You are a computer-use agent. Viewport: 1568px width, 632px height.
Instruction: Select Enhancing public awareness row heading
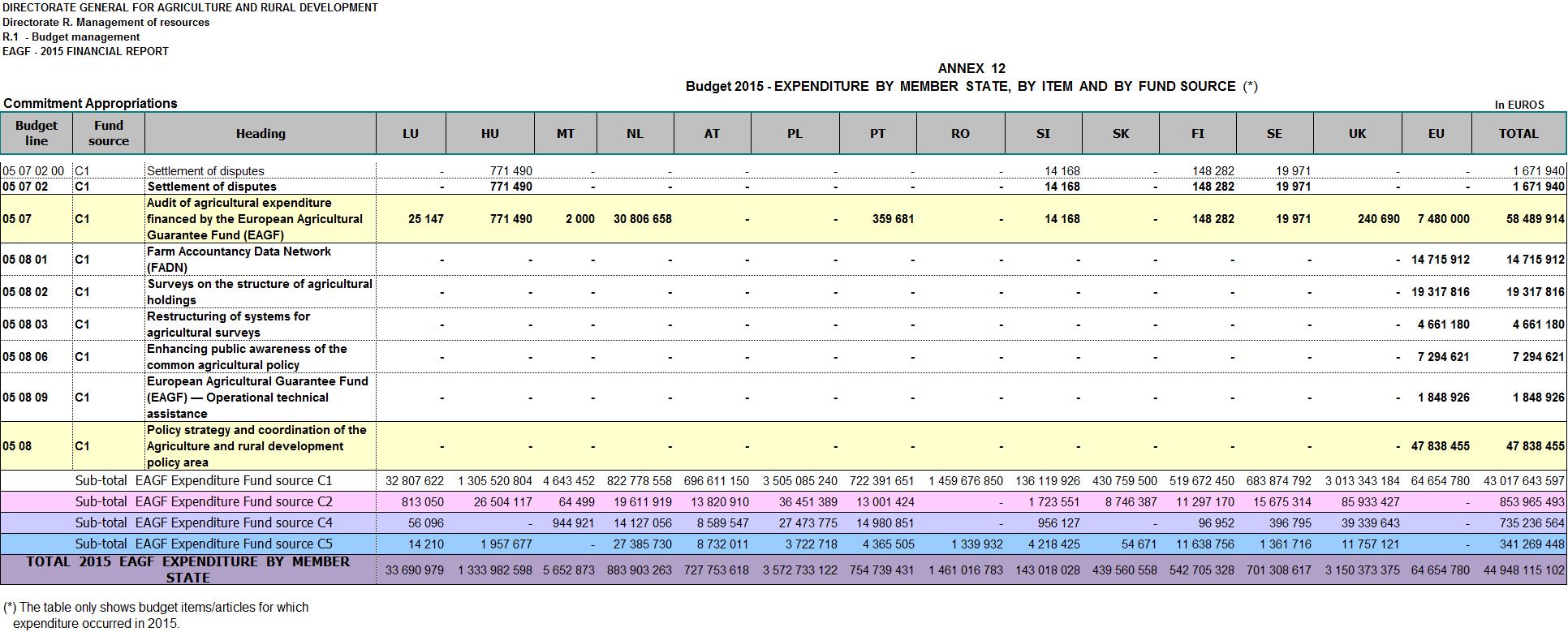(x=247, y=357)
